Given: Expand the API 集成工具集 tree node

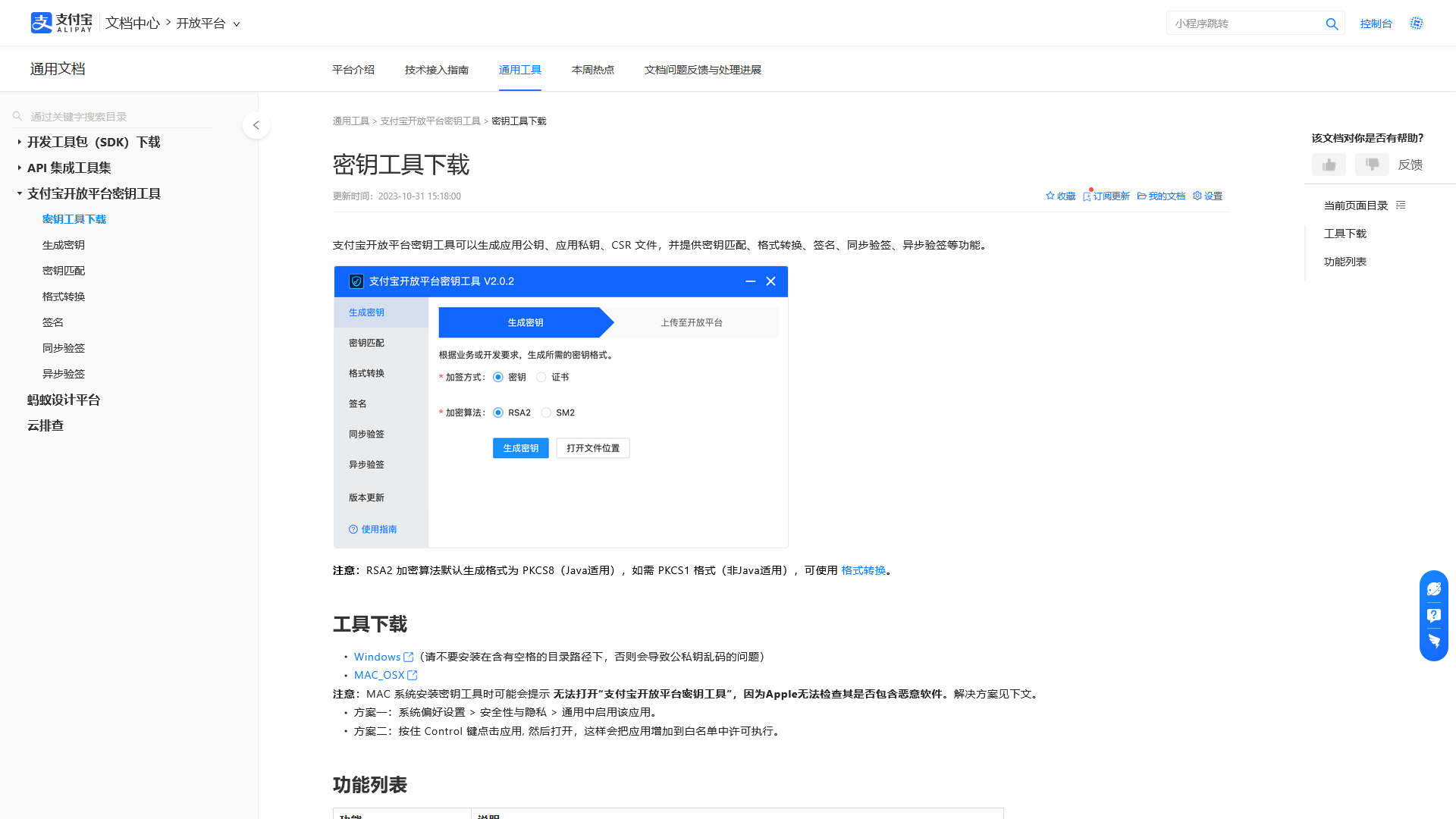Looking at the screenshot, I should 20,168.
